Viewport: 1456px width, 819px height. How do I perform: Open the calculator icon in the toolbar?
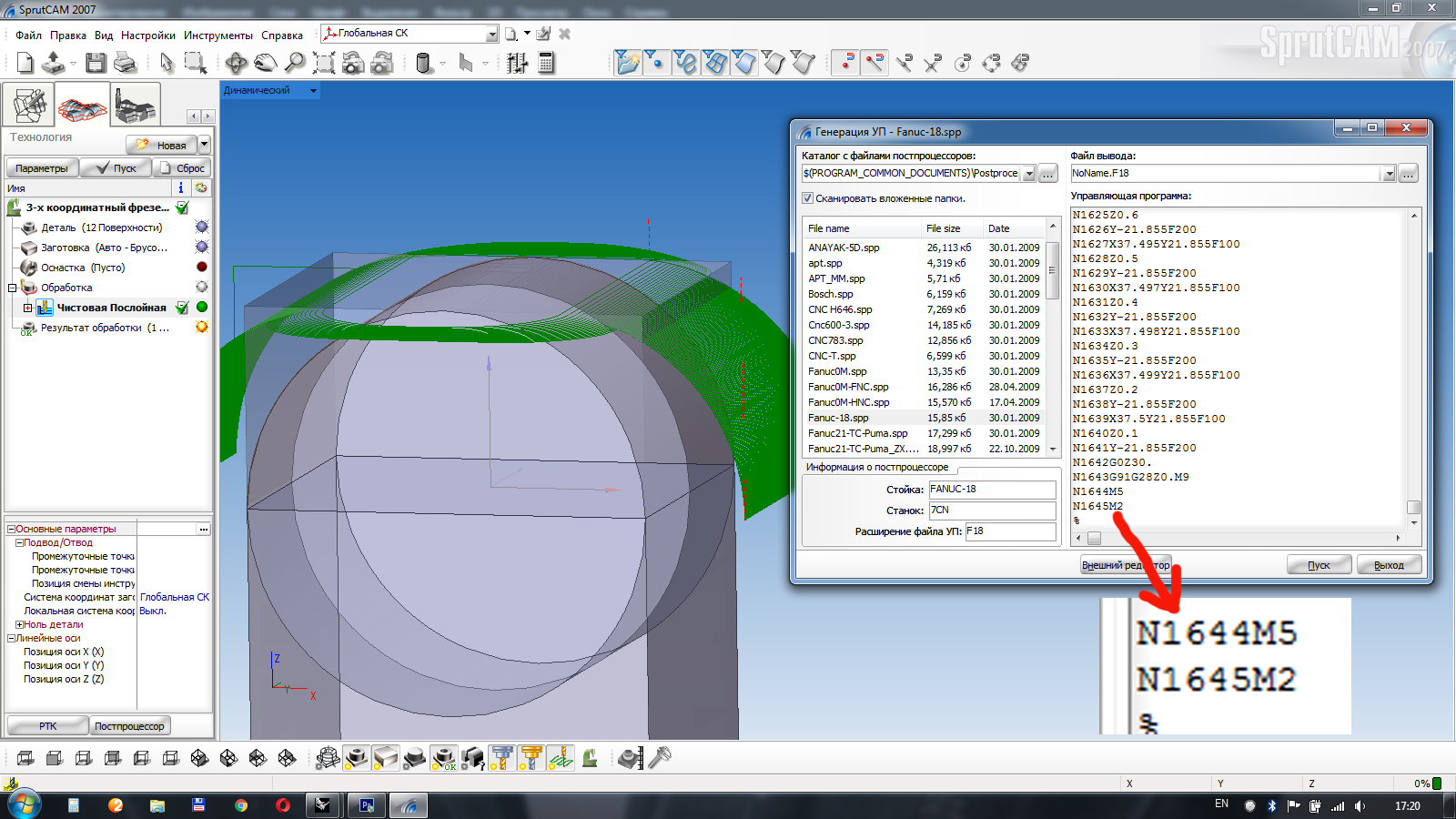click(x=546, y=63)
